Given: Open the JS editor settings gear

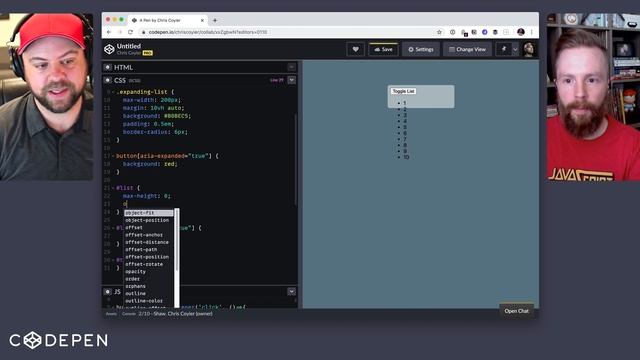Looking at the screenshot, I should tap(108, 292).
